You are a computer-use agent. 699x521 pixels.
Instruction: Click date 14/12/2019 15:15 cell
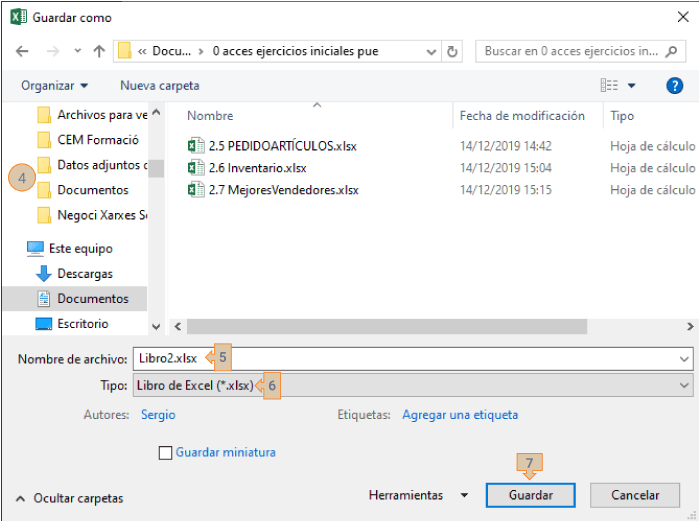click(506, 190)
